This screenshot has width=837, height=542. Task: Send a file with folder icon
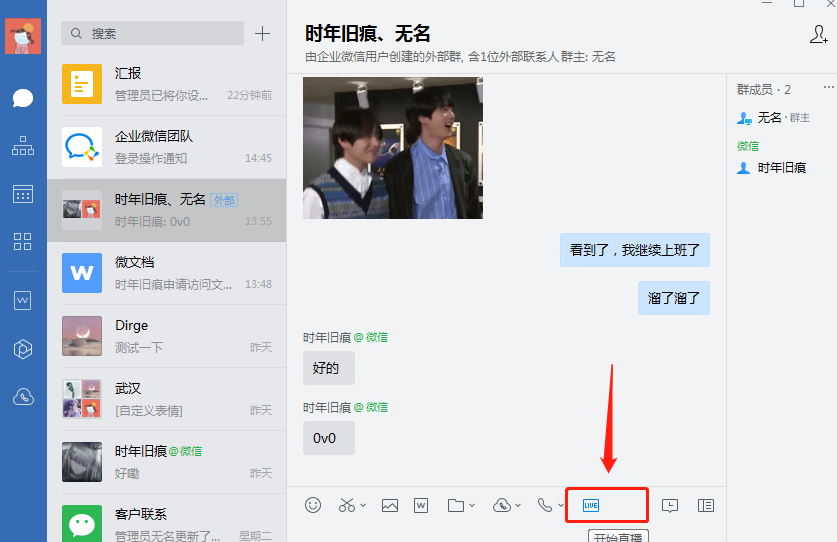coord(455,505)
